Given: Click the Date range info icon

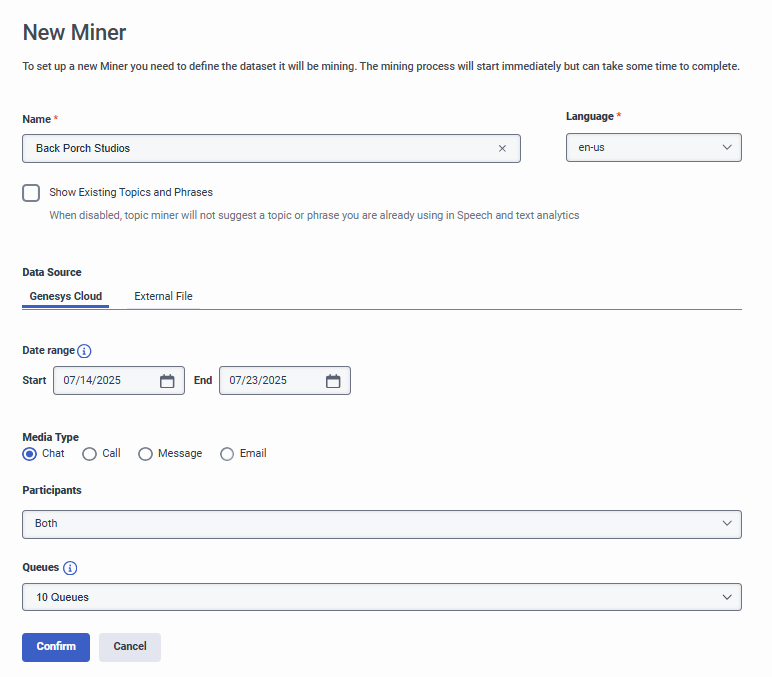Looking at the screenshot, I should pos(84,351).
